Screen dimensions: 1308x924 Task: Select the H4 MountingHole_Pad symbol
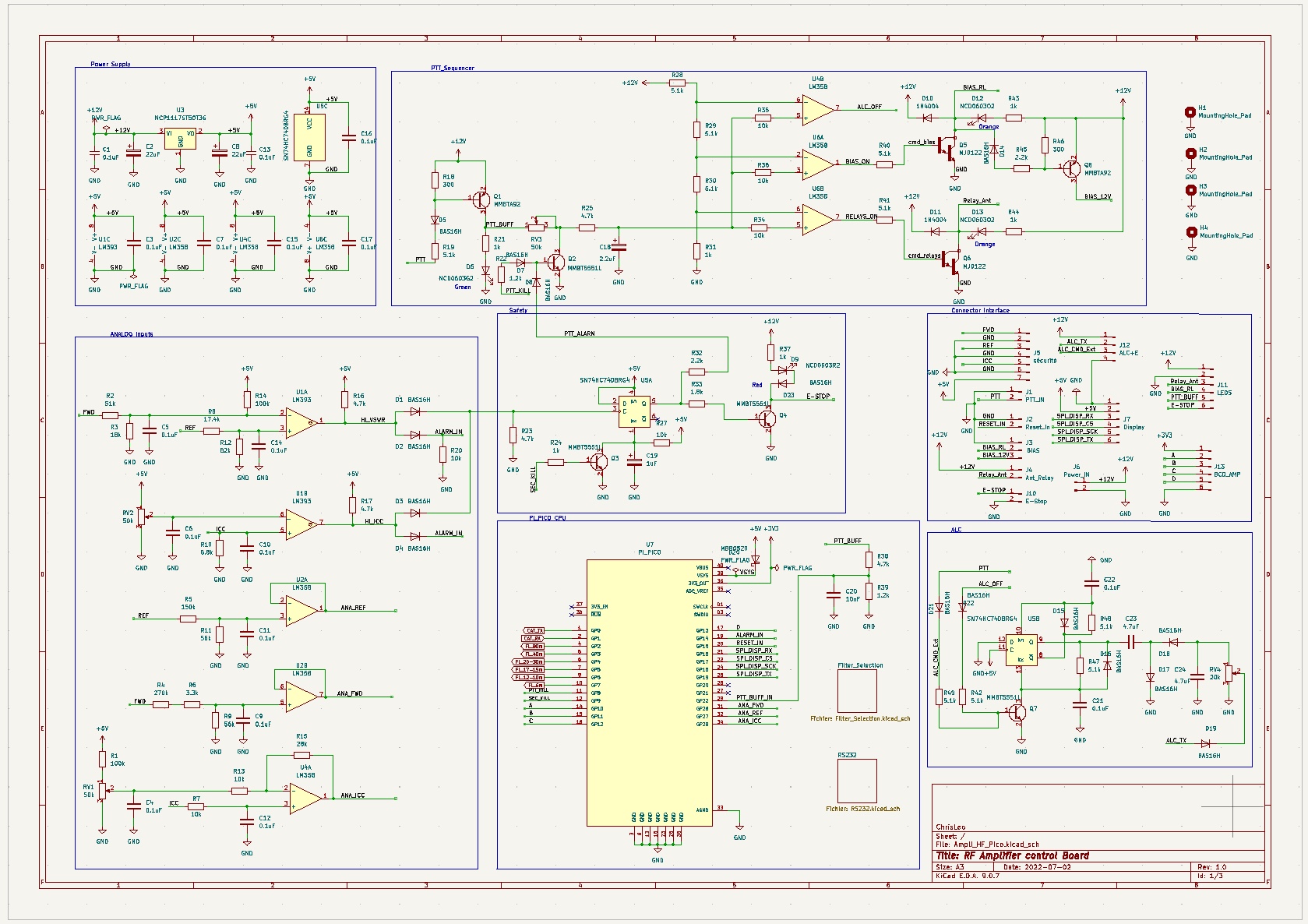pos(1190,232)
